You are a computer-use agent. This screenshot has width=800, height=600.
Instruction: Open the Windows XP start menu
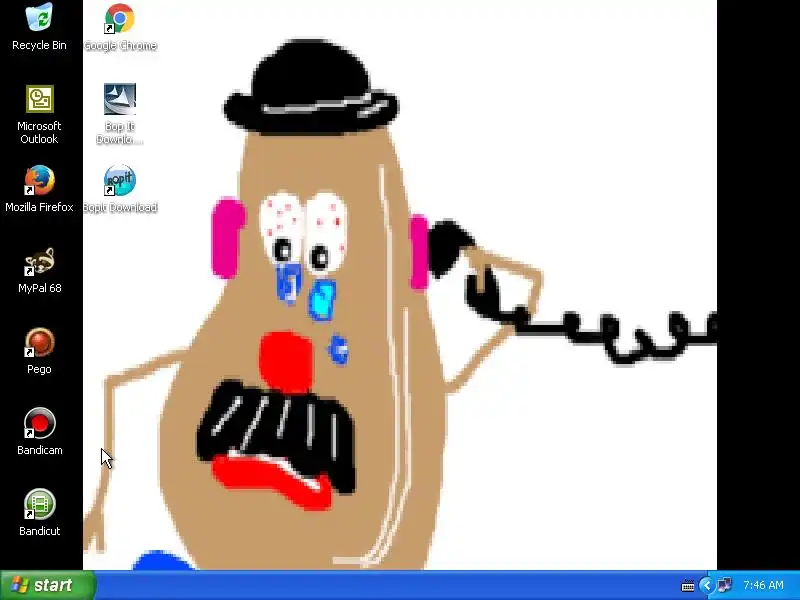tap(48, 585)
